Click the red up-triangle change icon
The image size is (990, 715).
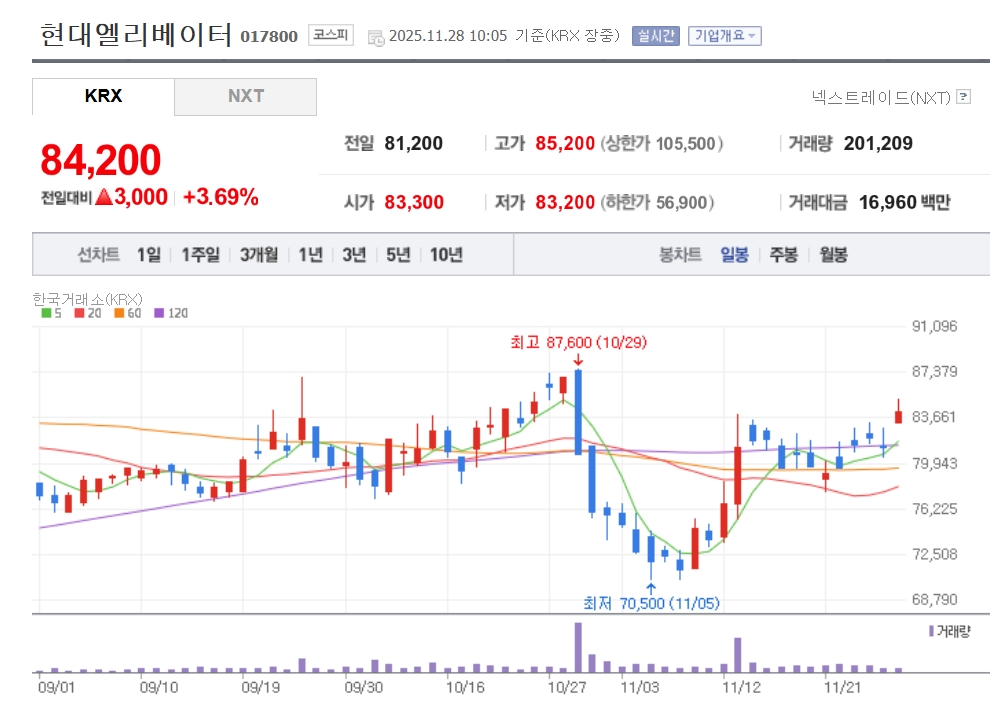104,197
